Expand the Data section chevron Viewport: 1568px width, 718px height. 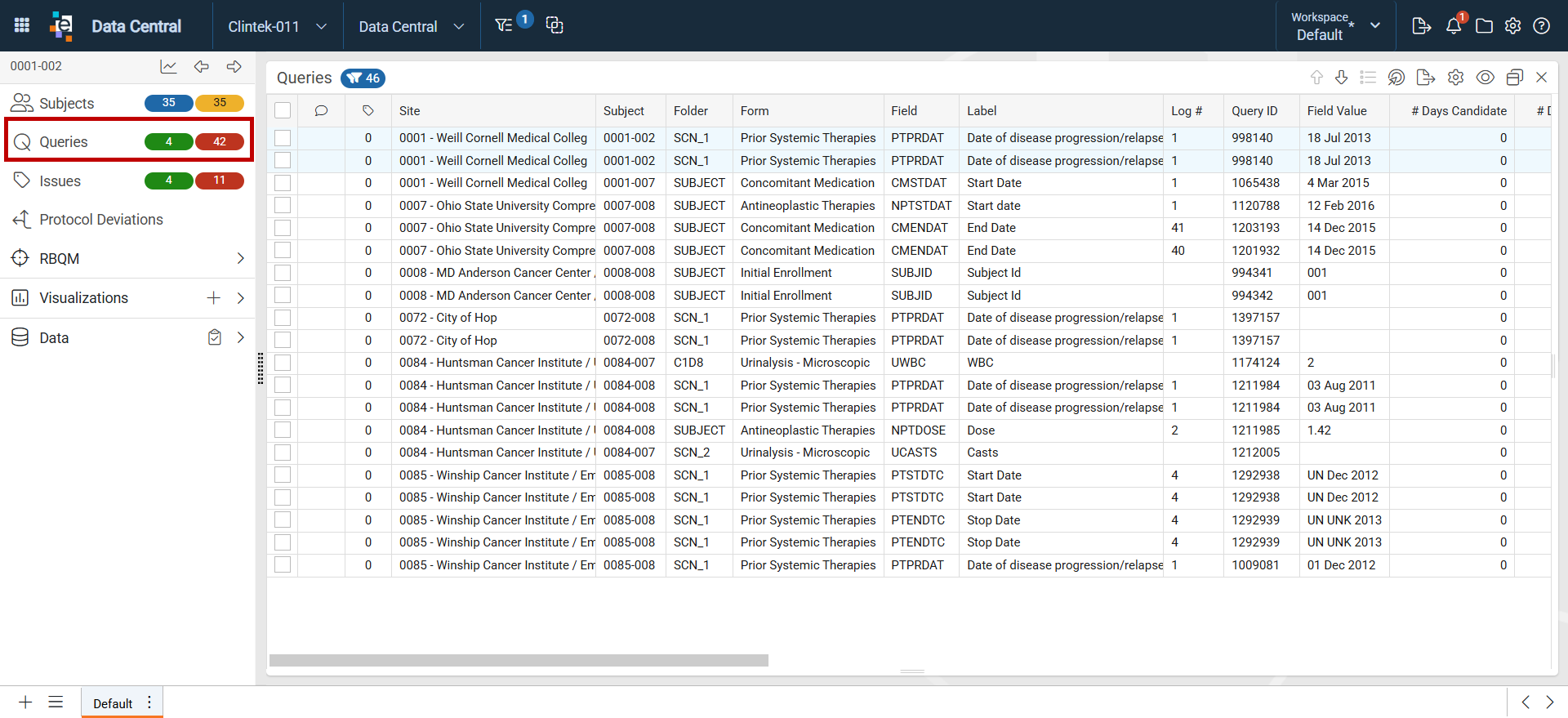240,337
